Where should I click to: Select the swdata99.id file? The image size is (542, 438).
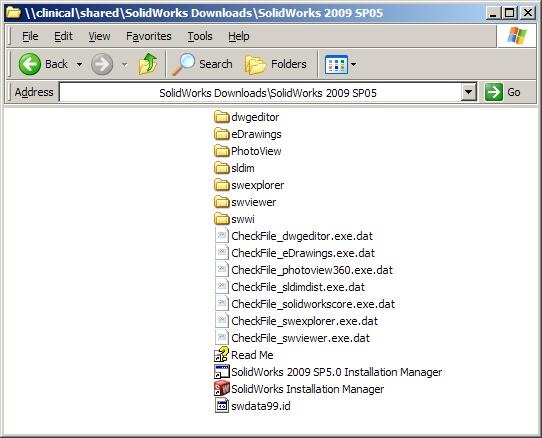pyautogui.click(x=252, y=406)
